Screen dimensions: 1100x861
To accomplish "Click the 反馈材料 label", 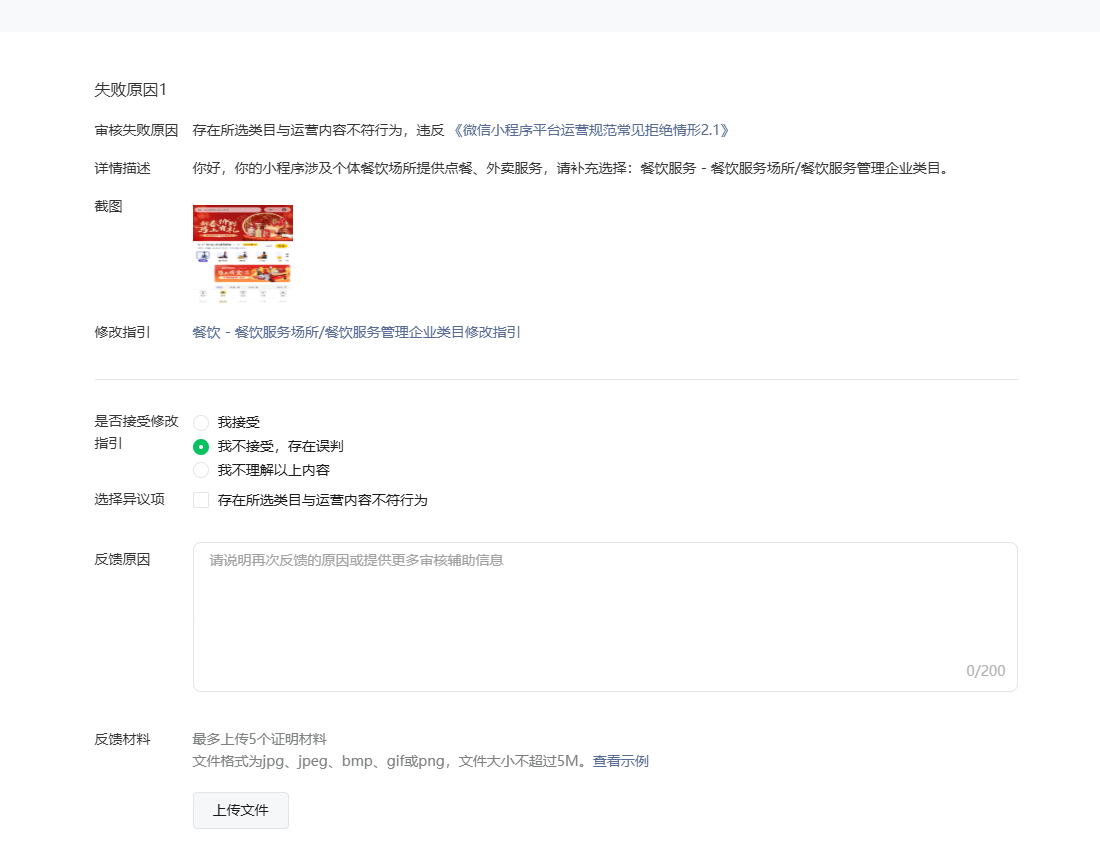I will point(122,739).
